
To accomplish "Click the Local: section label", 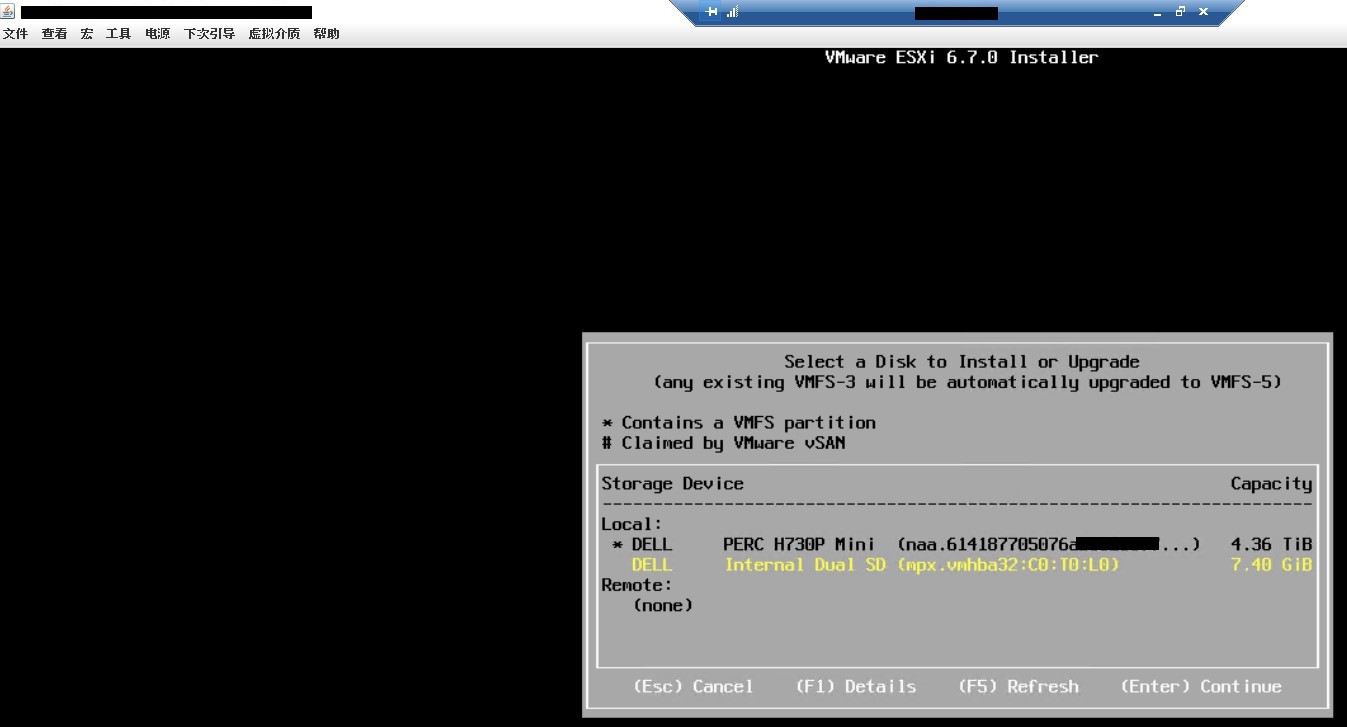I will pos(632,524).
